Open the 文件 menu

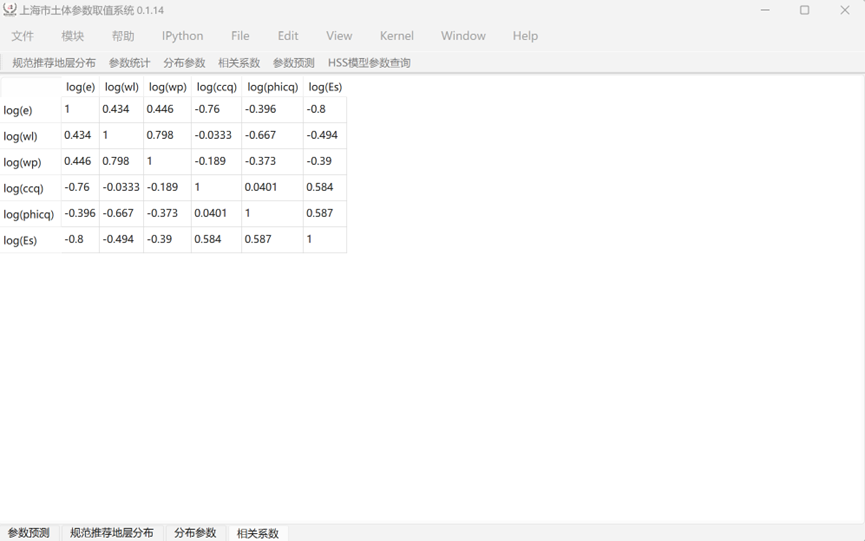pos(22,36)
